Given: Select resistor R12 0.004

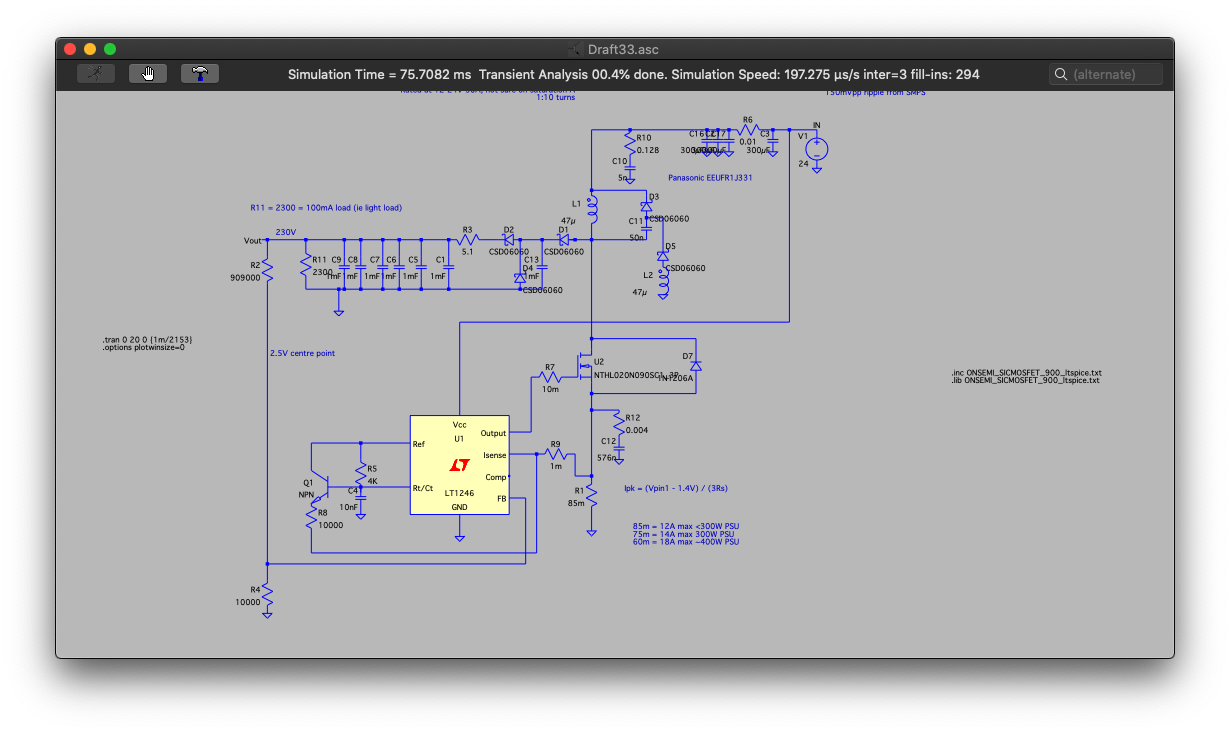Looking at the screenshot, I should coord(619,424).
